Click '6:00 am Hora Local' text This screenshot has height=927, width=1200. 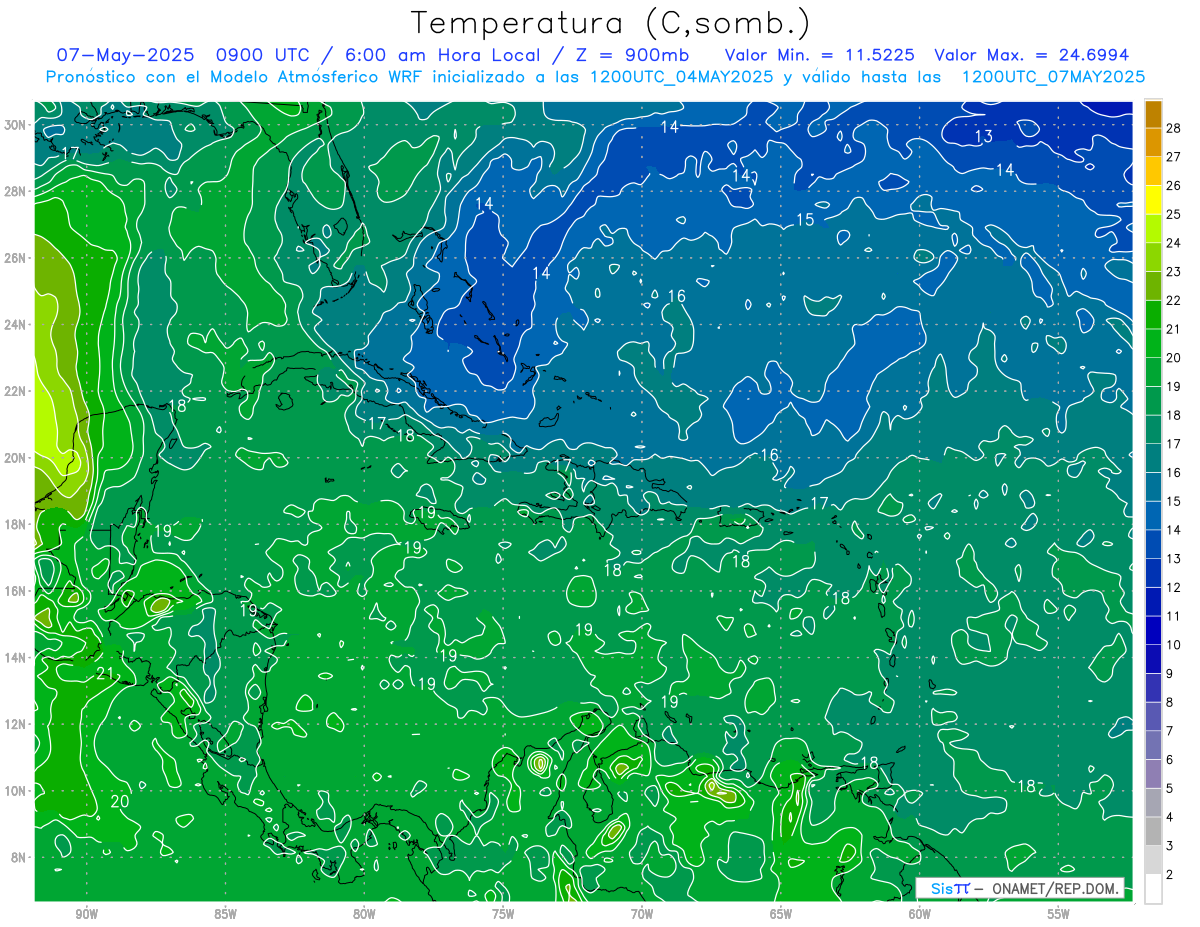(444, 55)
